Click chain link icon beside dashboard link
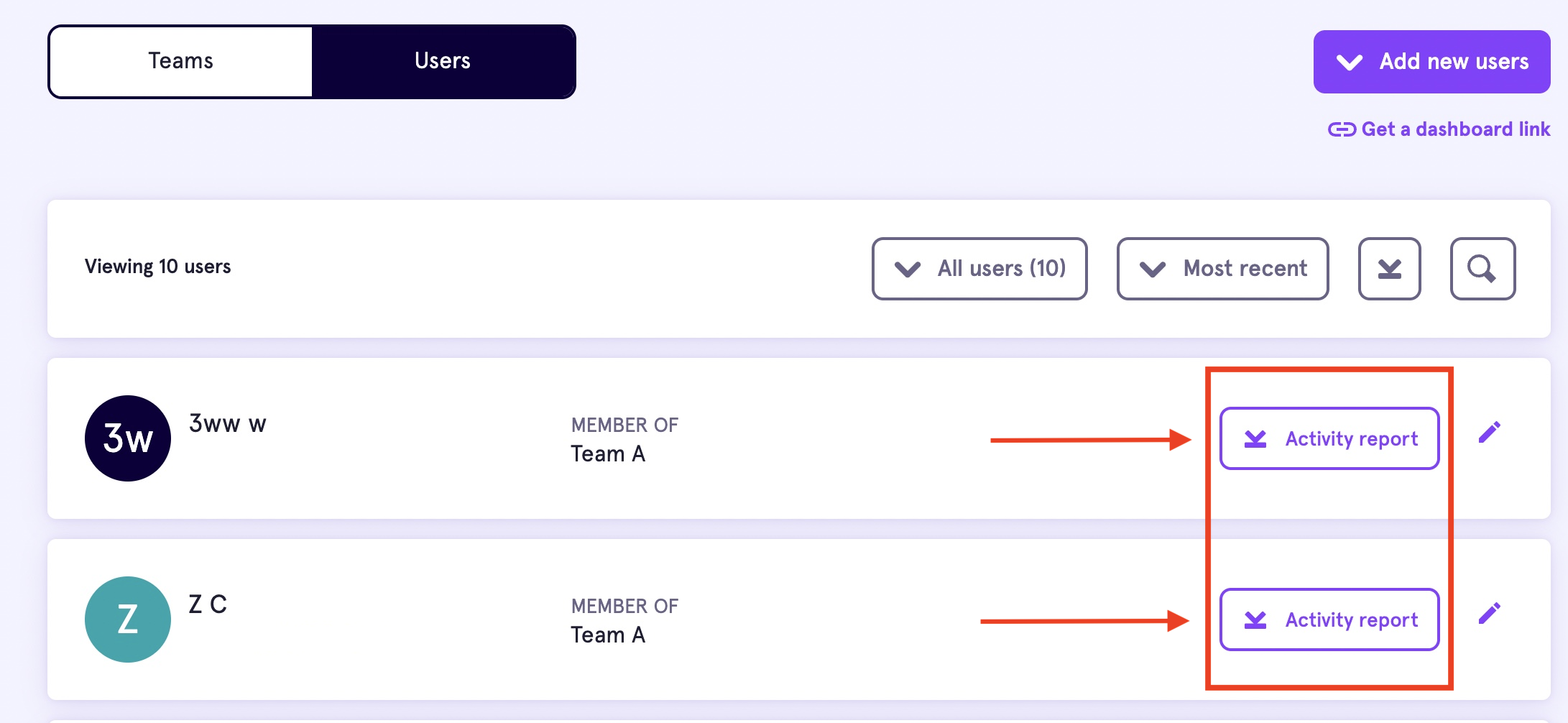The image size is (1568, 723). pyautogui.click(x=1341, y=129)
